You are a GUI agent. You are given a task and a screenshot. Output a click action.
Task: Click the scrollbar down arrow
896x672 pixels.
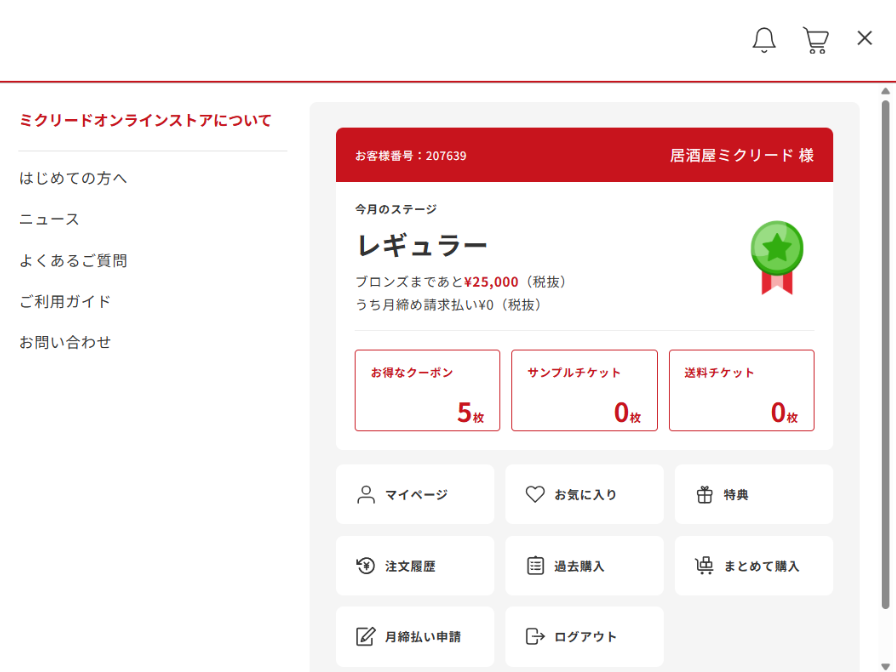[x=885, y=666]
